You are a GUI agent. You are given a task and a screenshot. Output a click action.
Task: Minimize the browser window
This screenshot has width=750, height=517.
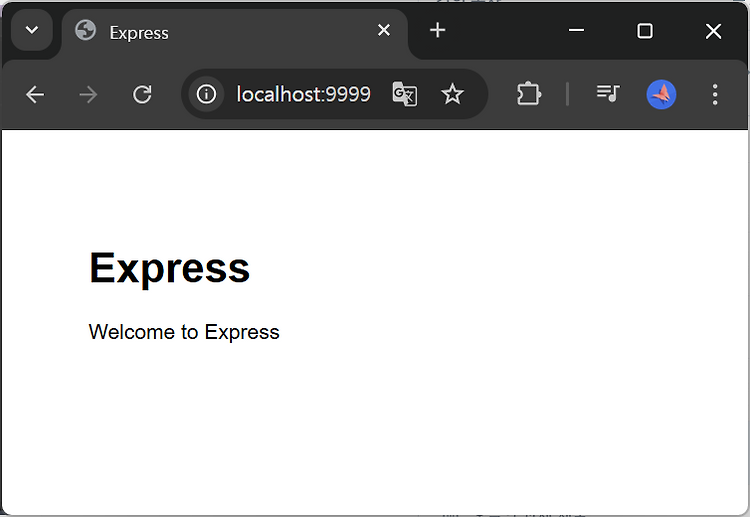pyautogui.click(x=576, y=31)
